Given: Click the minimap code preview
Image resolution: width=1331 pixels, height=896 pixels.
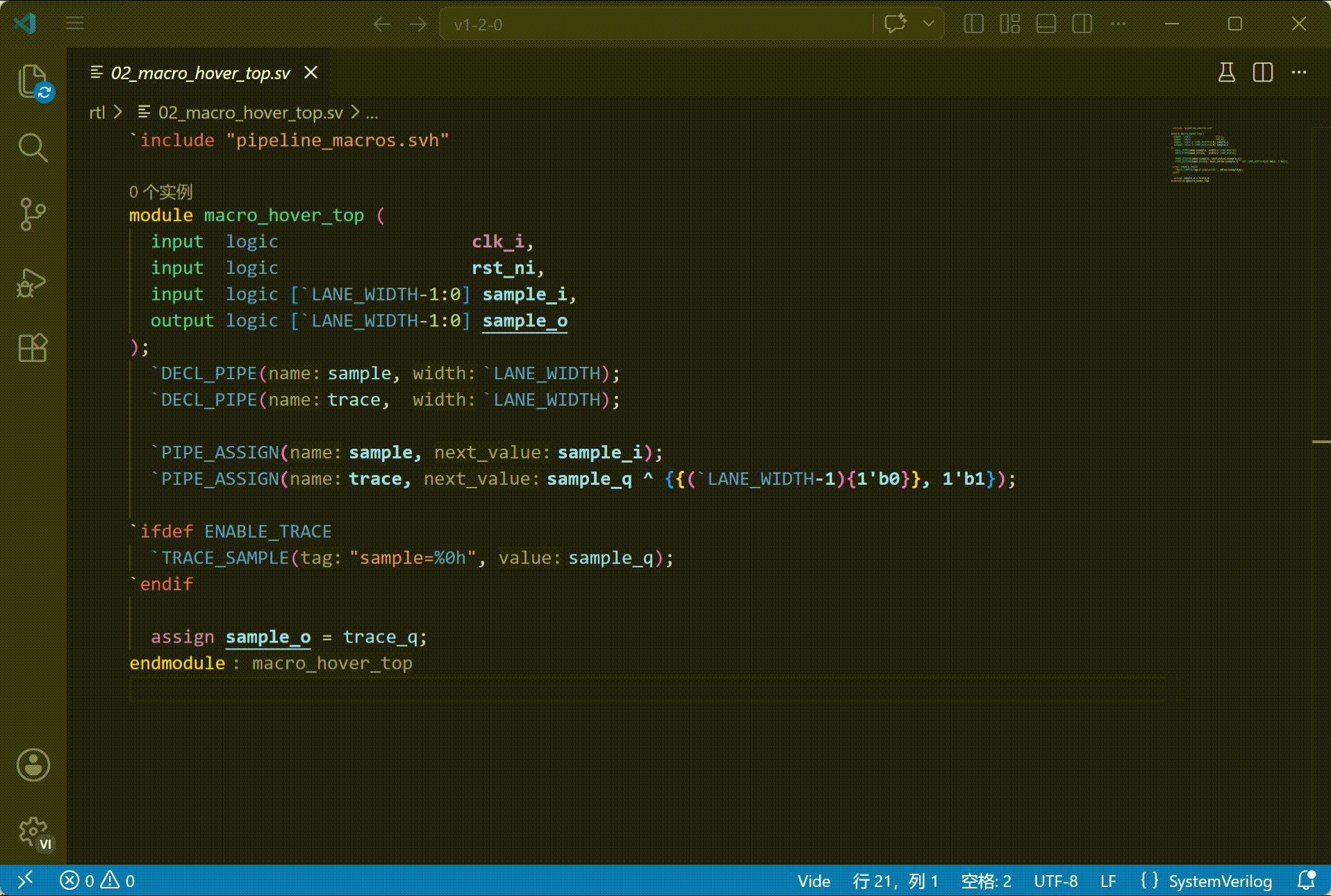Looking at the screenshot, I should coord(1228,154).
